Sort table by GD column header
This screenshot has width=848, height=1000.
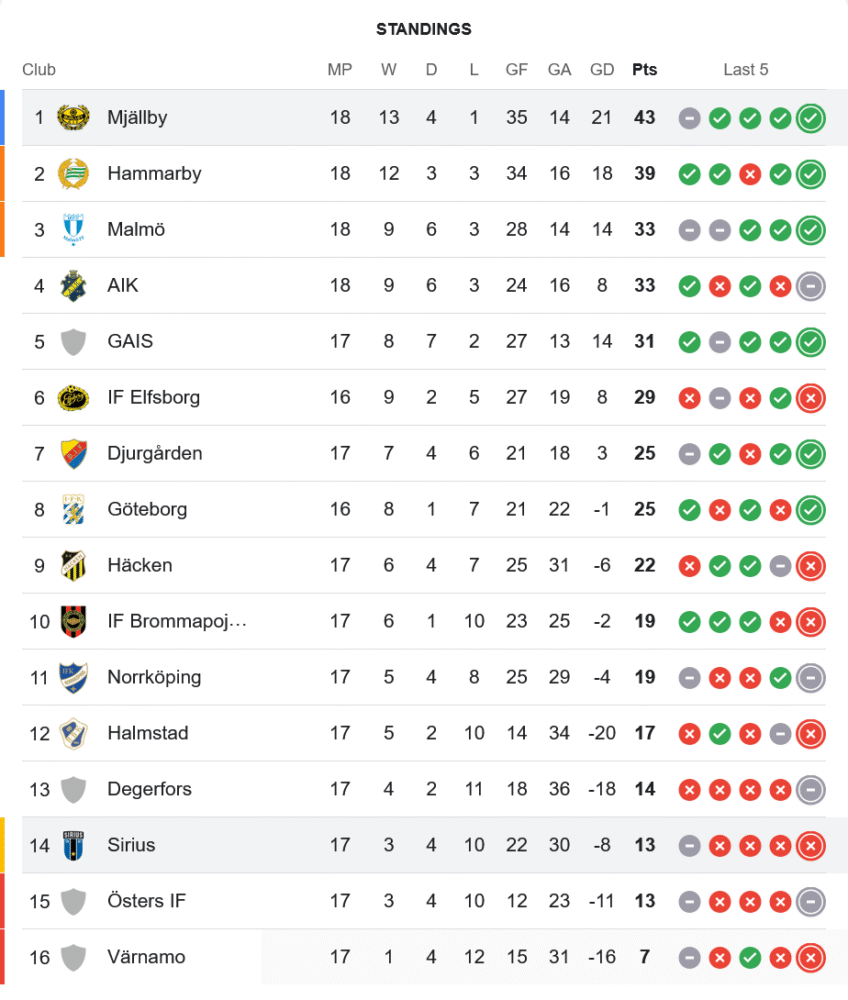[602, 70]
